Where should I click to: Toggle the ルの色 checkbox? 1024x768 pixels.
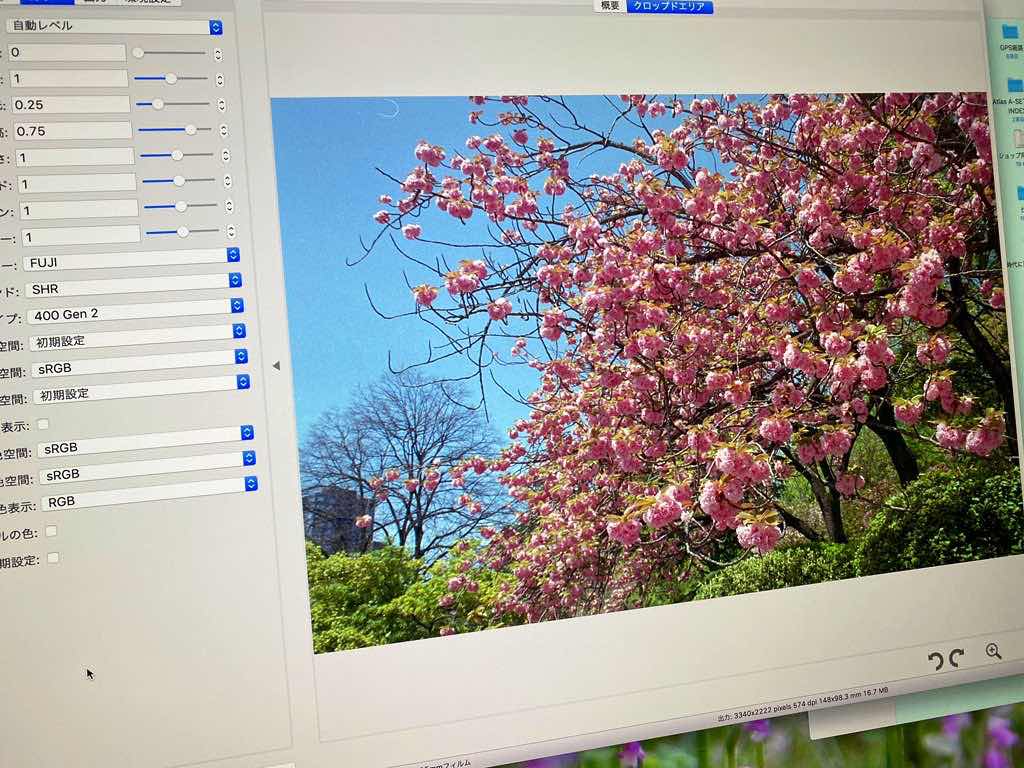pyautogui.click(x=51, y=531)
